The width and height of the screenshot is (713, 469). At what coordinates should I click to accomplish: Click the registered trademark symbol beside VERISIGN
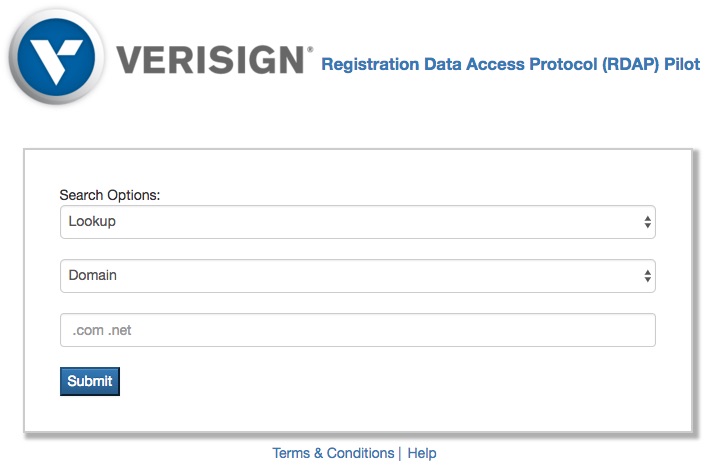point(309,49)
